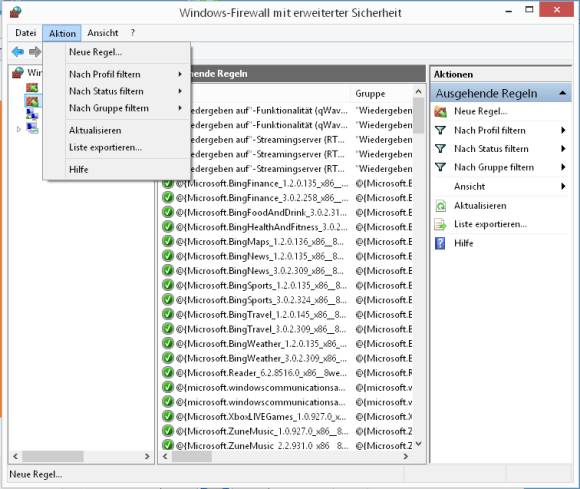
Task: Choose Liste exportieren... in the Aktion menu
Action: coord(105,147)
